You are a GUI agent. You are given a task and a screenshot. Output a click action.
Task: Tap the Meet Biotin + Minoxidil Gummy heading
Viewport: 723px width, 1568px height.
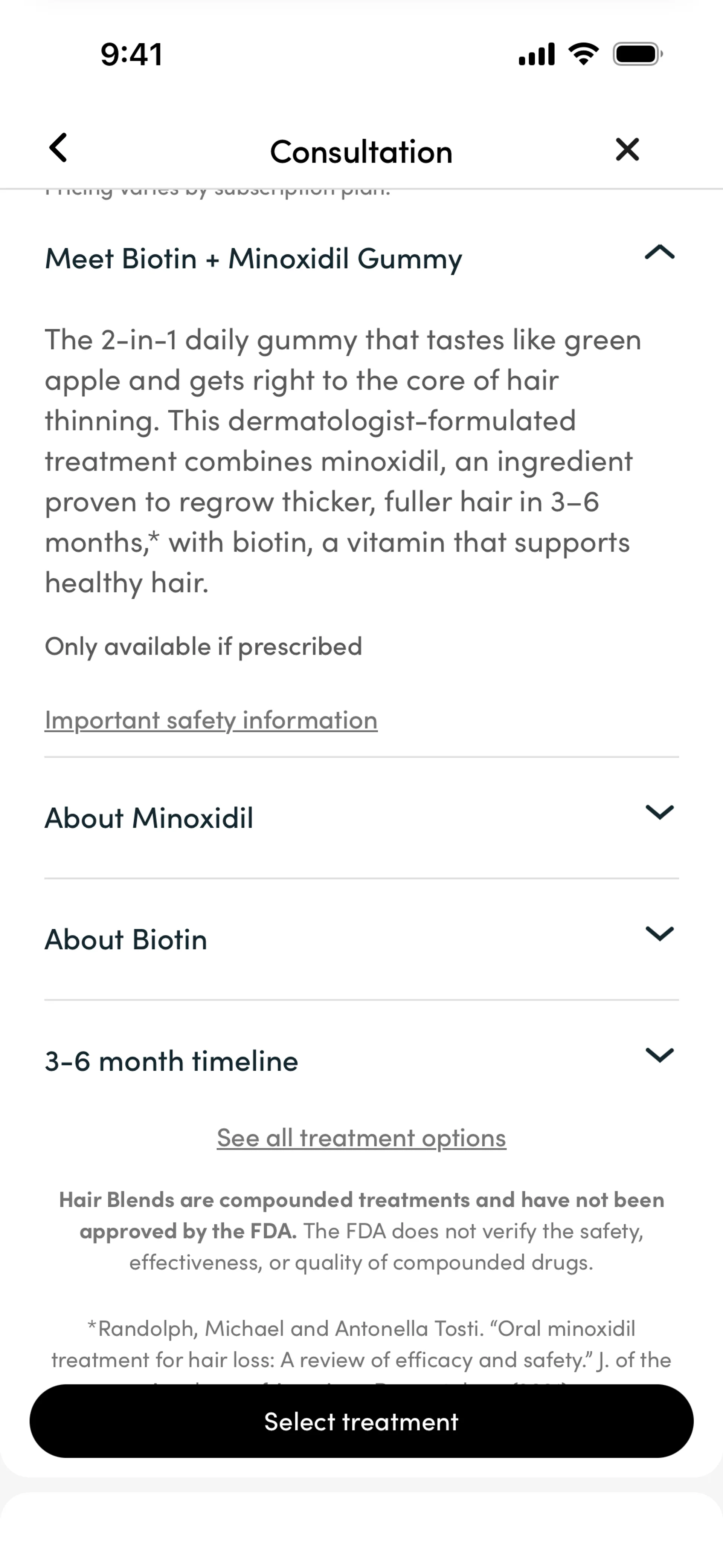(253, 259)
